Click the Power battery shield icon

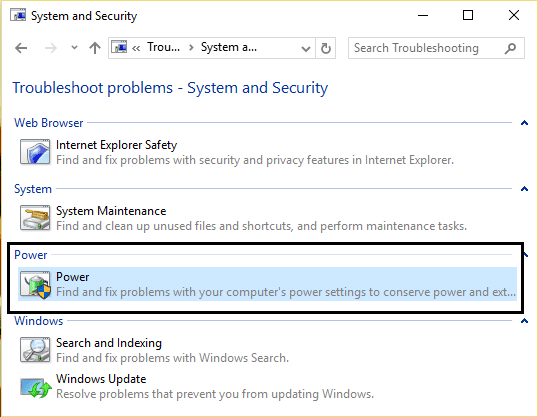pos(35,284)
